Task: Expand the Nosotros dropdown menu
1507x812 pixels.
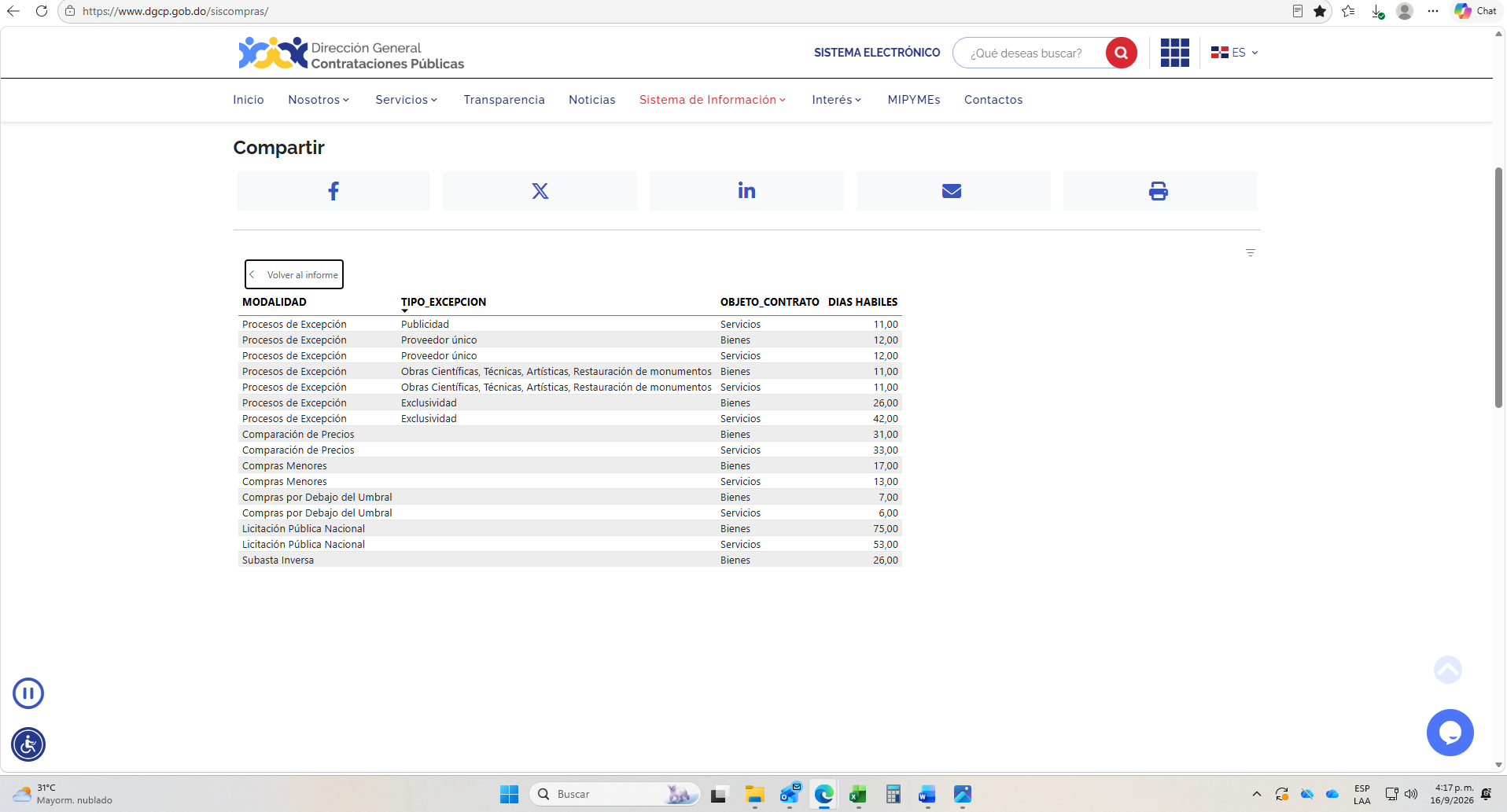Action: pyautogui.click(x=319, y=100)
